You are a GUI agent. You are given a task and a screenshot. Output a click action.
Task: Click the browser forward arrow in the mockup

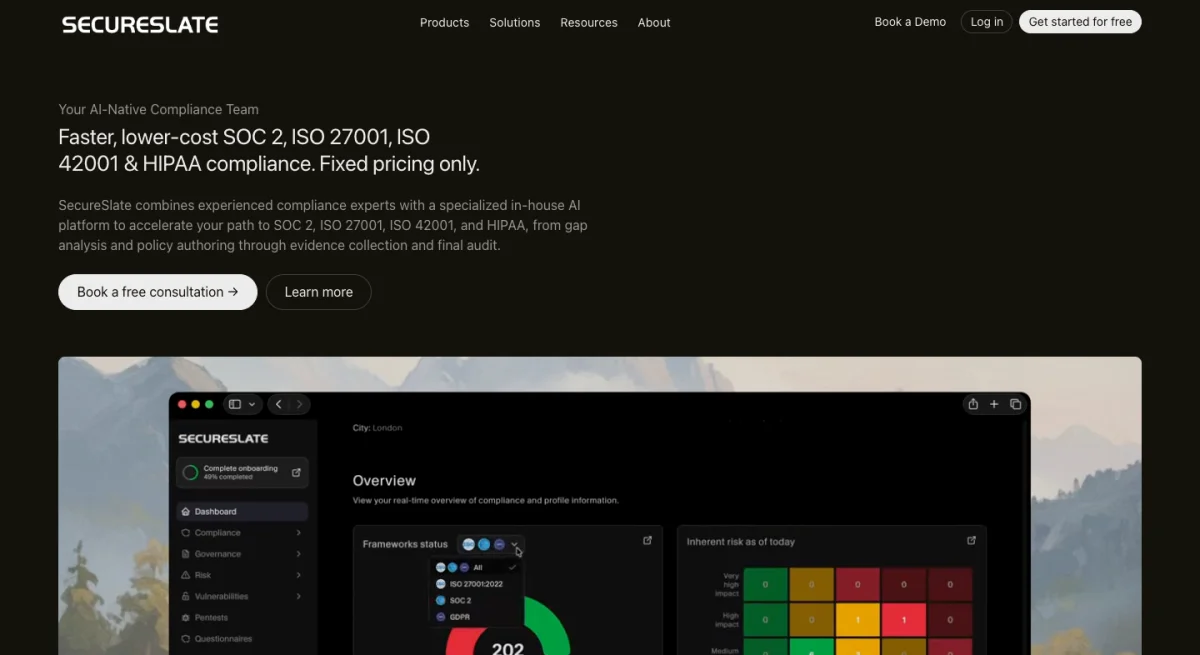pos(299,404)
